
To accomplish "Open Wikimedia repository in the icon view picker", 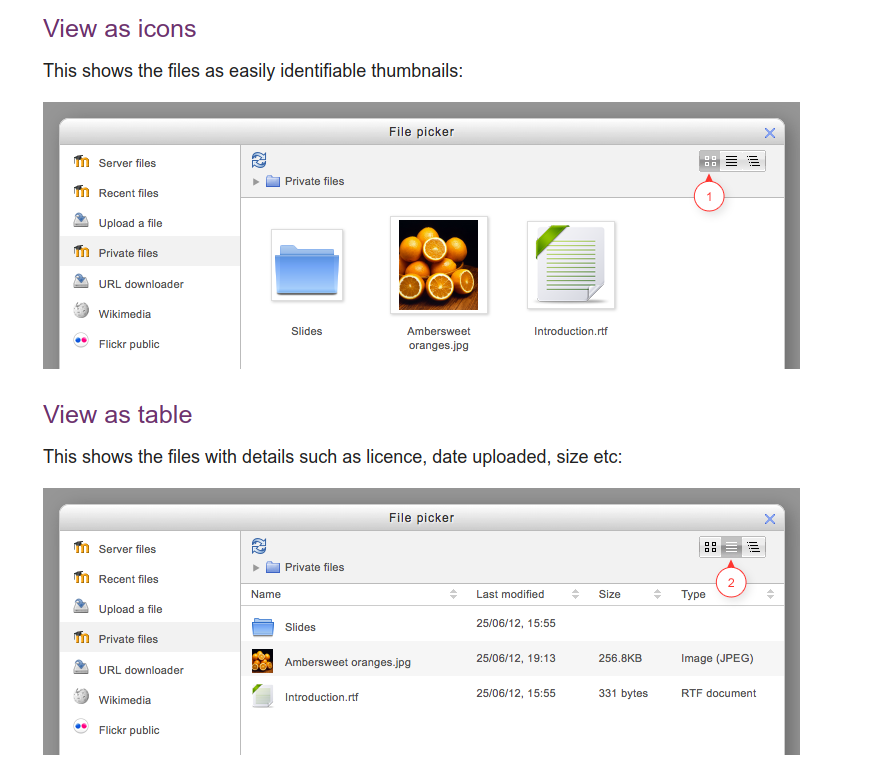I will point(125,314).
